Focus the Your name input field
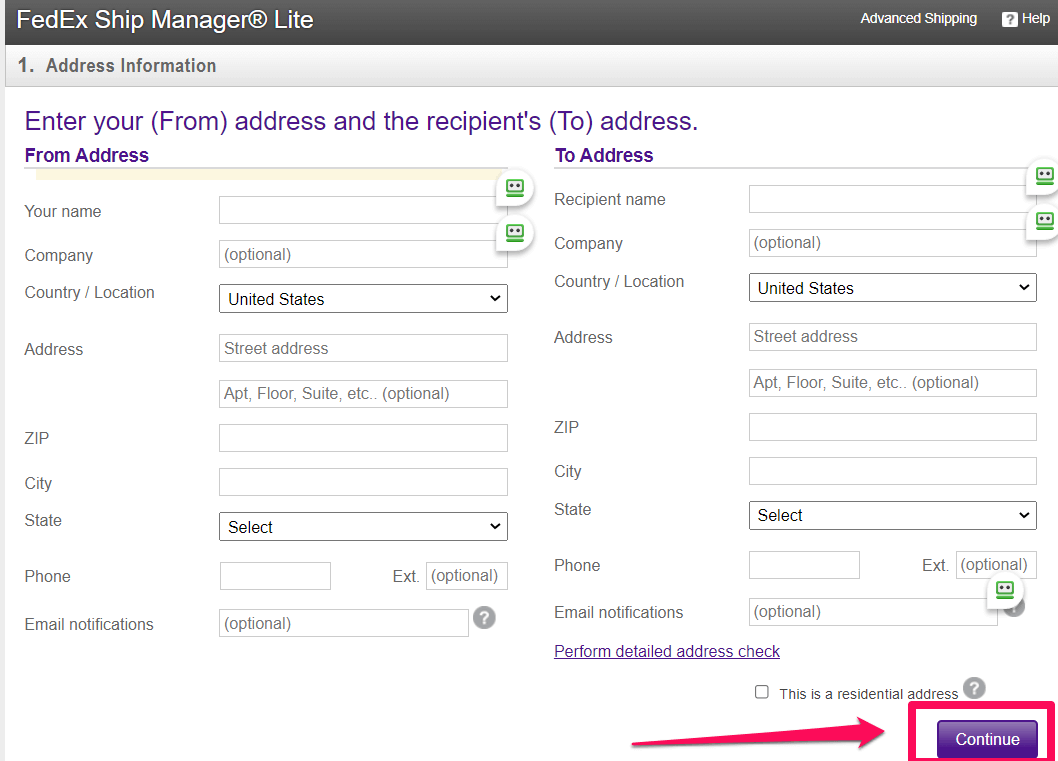This screenshot has height=761, width=1058. (x=363, y=210)
